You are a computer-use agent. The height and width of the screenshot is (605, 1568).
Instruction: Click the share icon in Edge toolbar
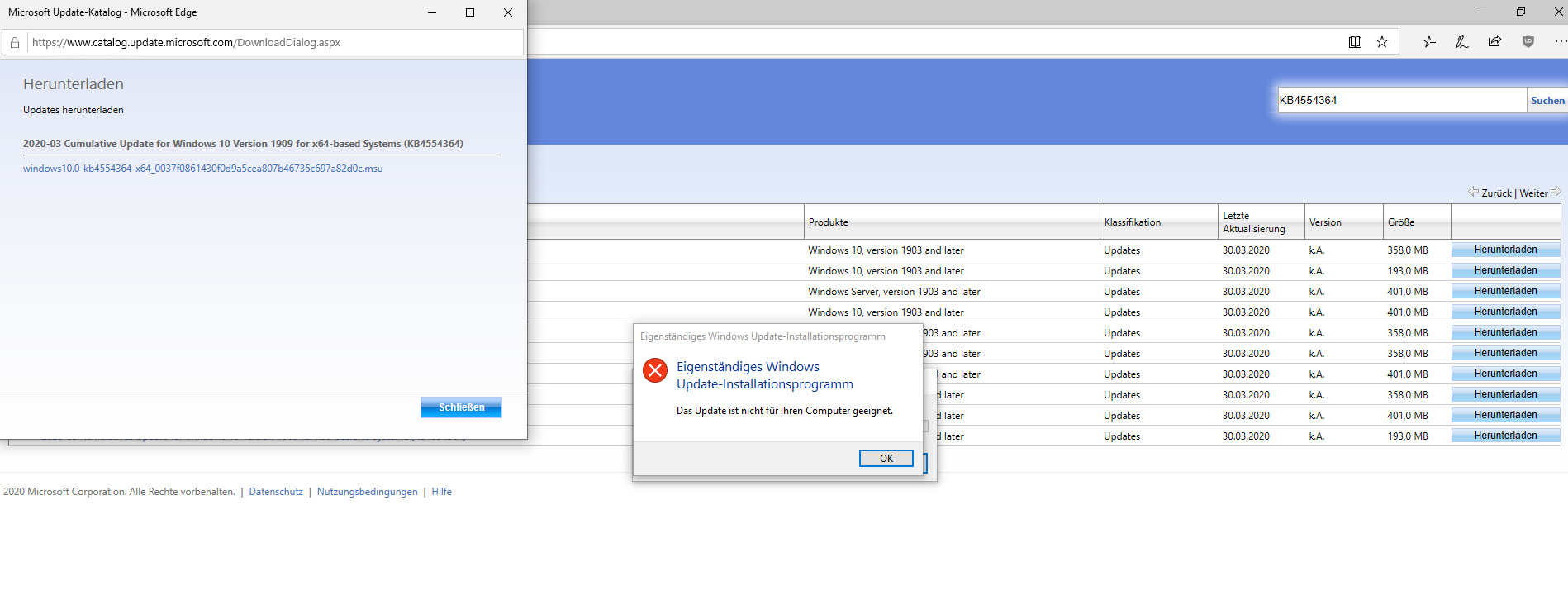(1494, 41)
